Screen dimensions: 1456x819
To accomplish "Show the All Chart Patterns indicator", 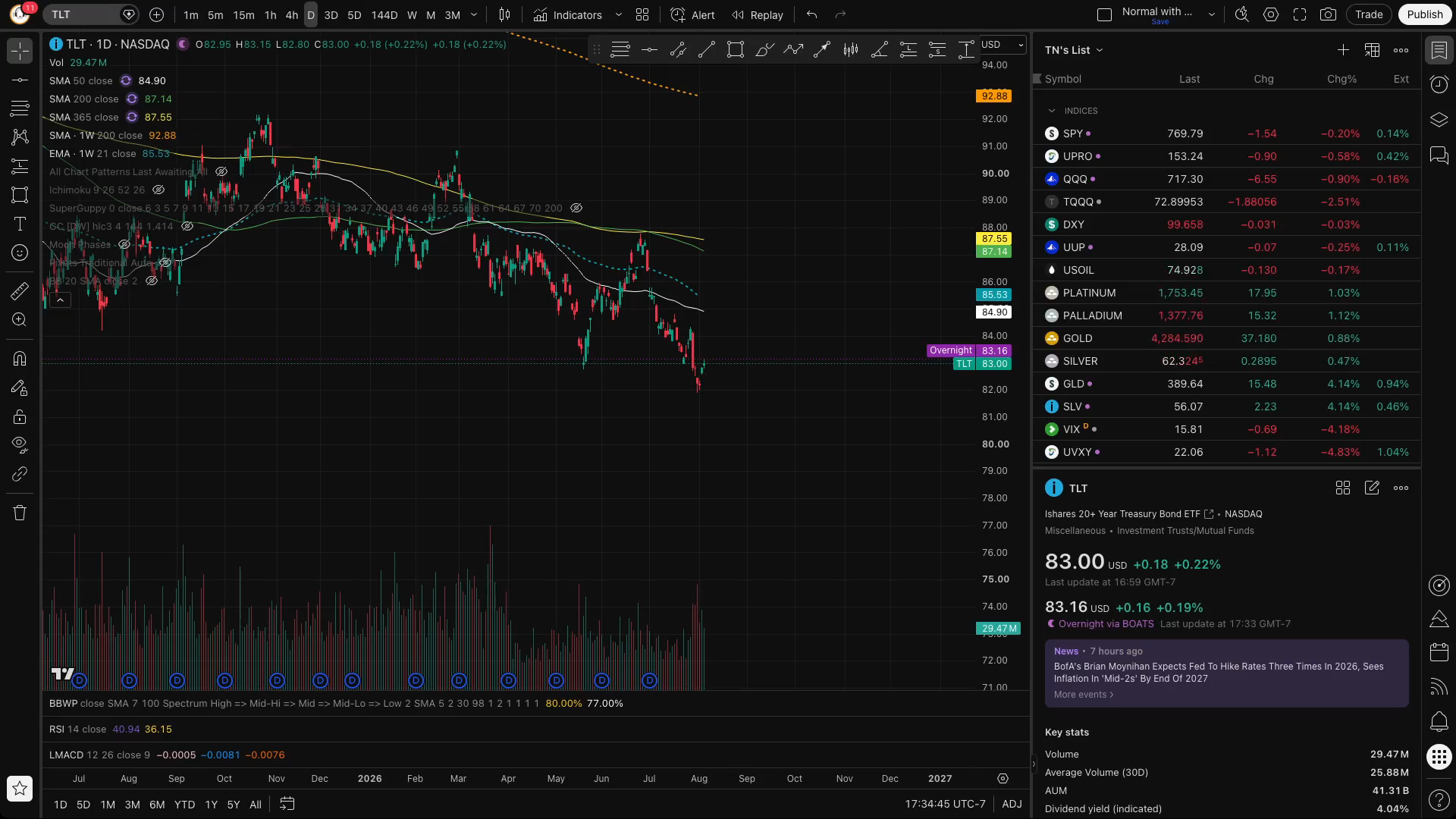I will pos(221,171).
